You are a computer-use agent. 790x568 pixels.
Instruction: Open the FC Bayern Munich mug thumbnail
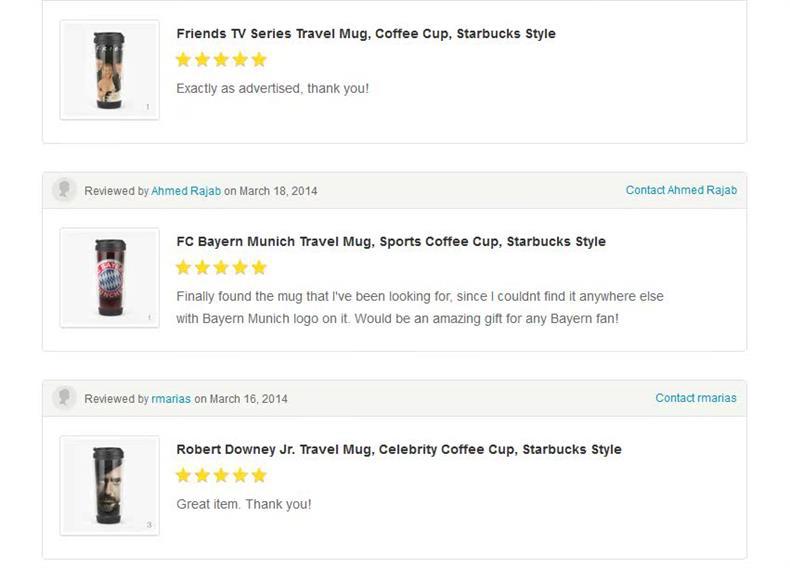109,278
